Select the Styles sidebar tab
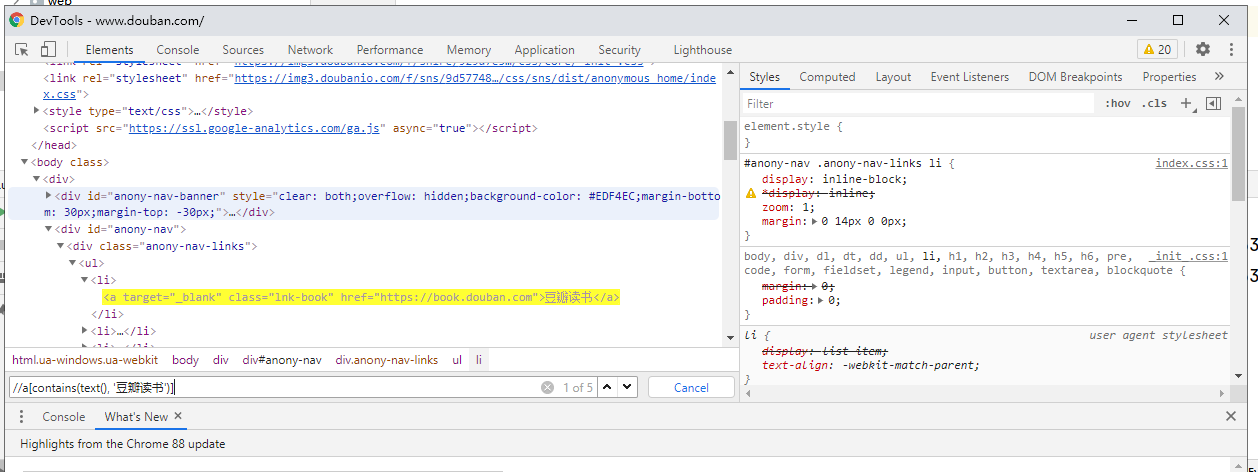Image resolution: width=1258 pixels, height=472 pixels. (x=765, y=76)
